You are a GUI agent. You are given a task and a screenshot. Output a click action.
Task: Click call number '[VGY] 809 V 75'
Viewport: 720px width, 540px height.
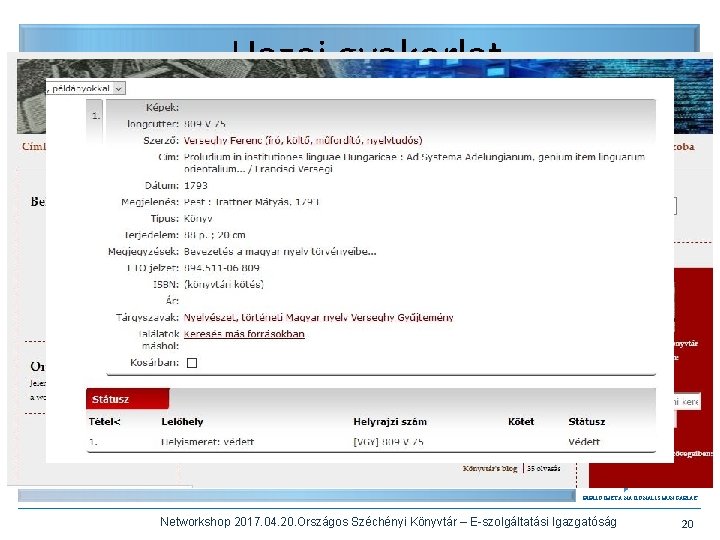tap(388, 442)
